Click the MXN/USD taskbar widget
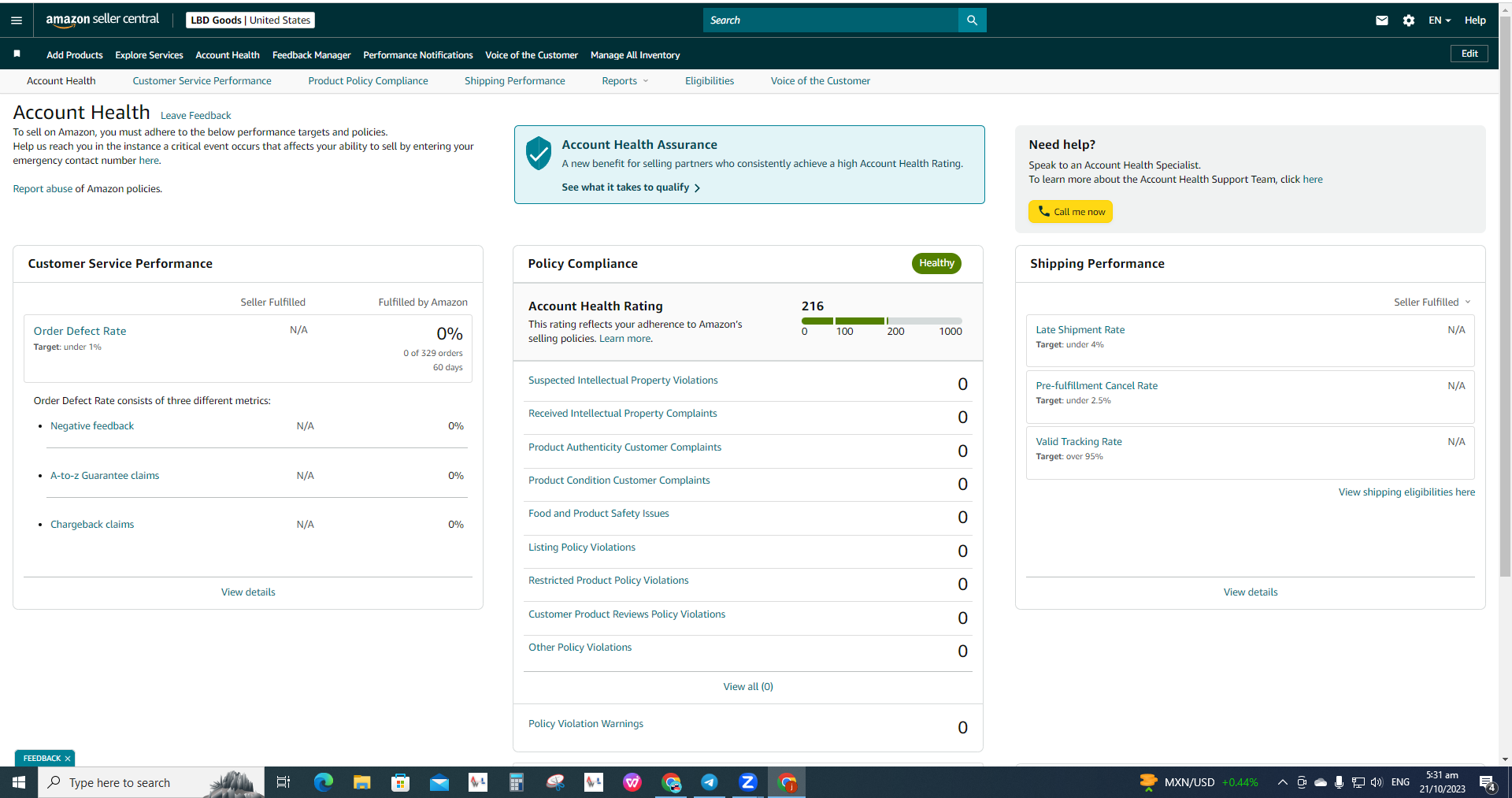The width and height of the screenshot is (1512, 798). (x=1199, y=782)
